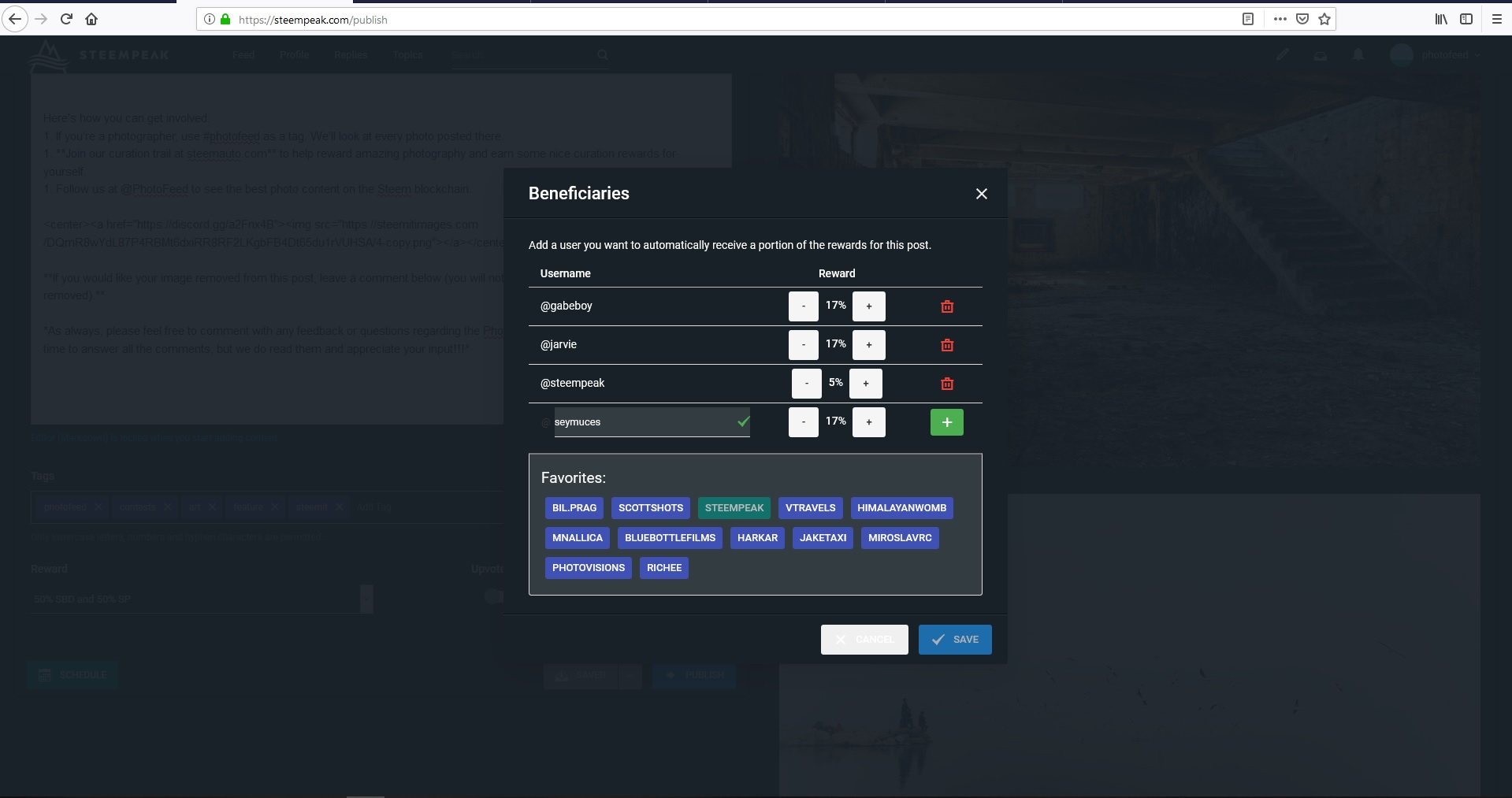The width and height of the screenshot is (1512, 798).
Task: Remove @jarvie using the red trash icon
Action: pyautogui.click(x=947, y=345)
